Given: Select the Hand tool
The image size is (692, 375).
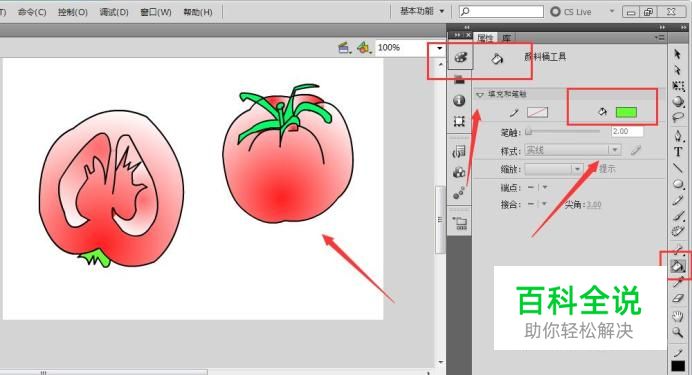Looking at the screenshot, I should [x=678, y=316].
